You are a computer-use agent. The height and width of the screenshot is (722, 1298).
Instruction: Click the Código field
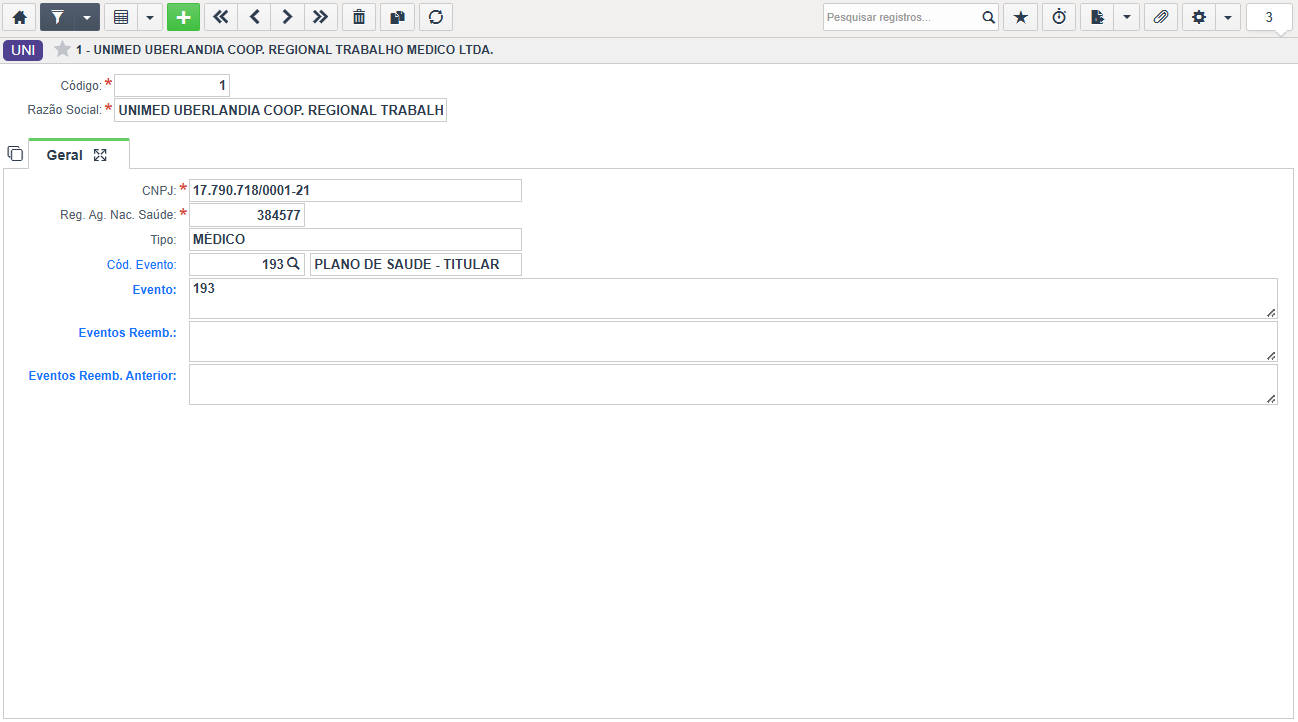coord(172,86)
